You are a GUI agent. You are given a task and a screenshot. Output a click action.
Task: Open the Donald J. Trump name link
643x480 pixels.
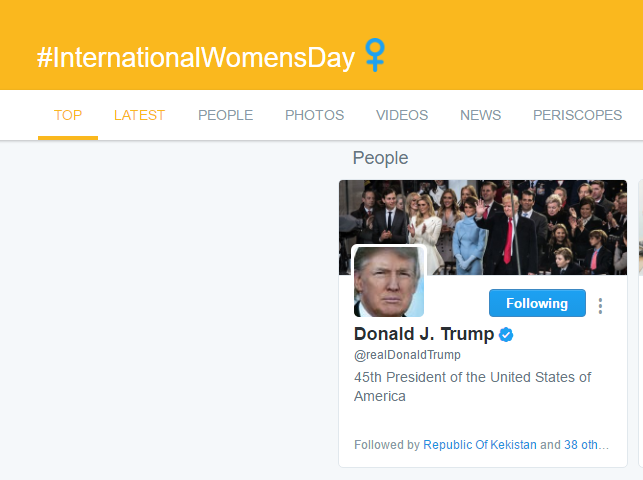[424, 334]
